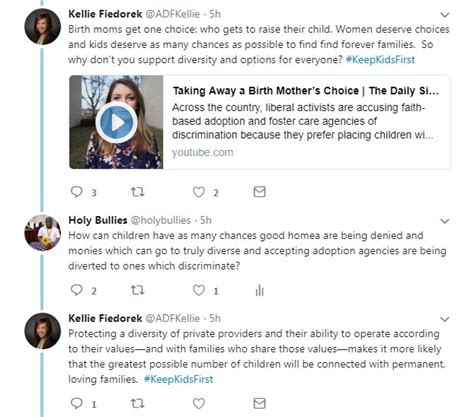This screenshot has width=474, height=417.
Task: Send first tweet via direct message envelope
Action: [259, 192]
